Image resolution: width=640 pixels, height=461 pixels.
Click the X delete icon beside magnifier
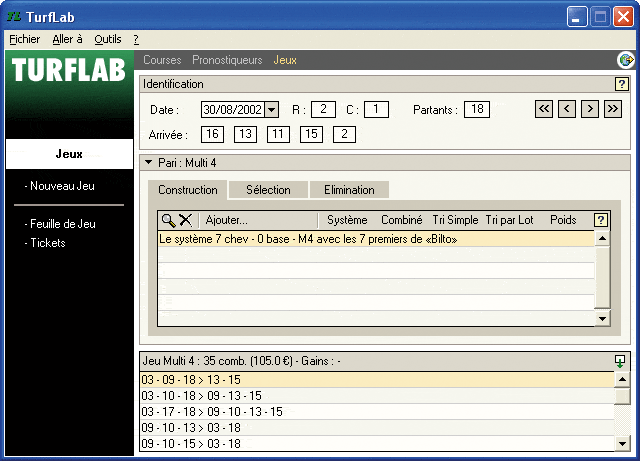coord(185,220)
